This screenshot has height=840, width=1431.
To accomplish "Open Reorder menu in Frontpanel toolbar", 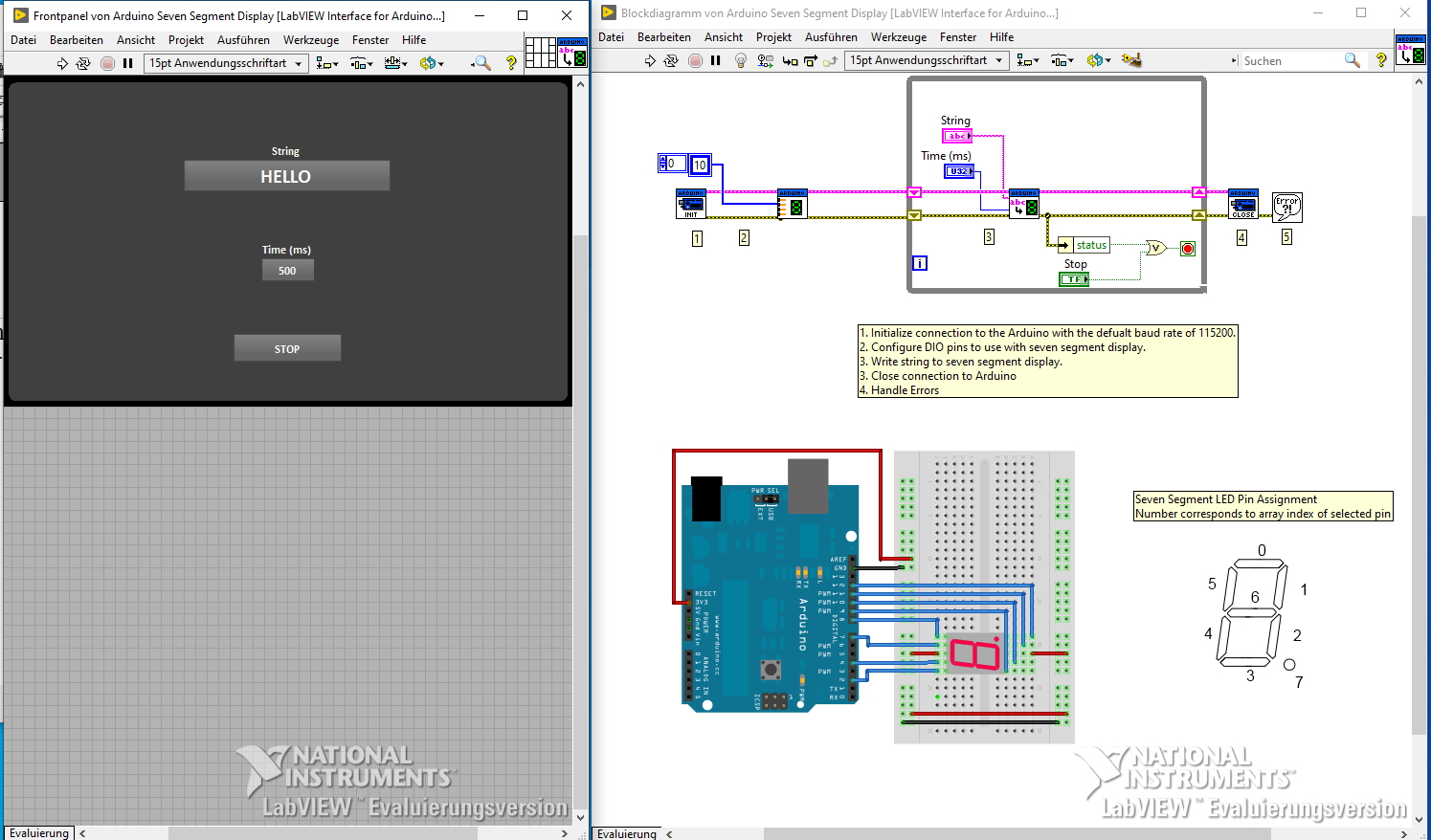I will tap(432, 63).
